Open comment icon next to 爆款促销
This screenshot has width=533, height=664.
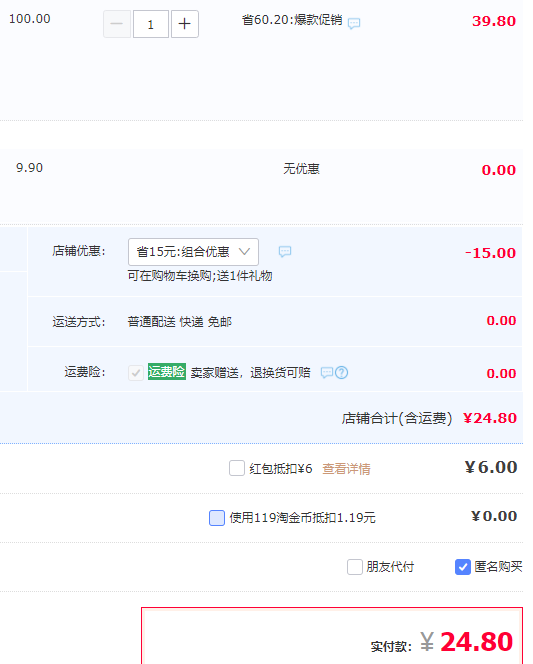354,23
